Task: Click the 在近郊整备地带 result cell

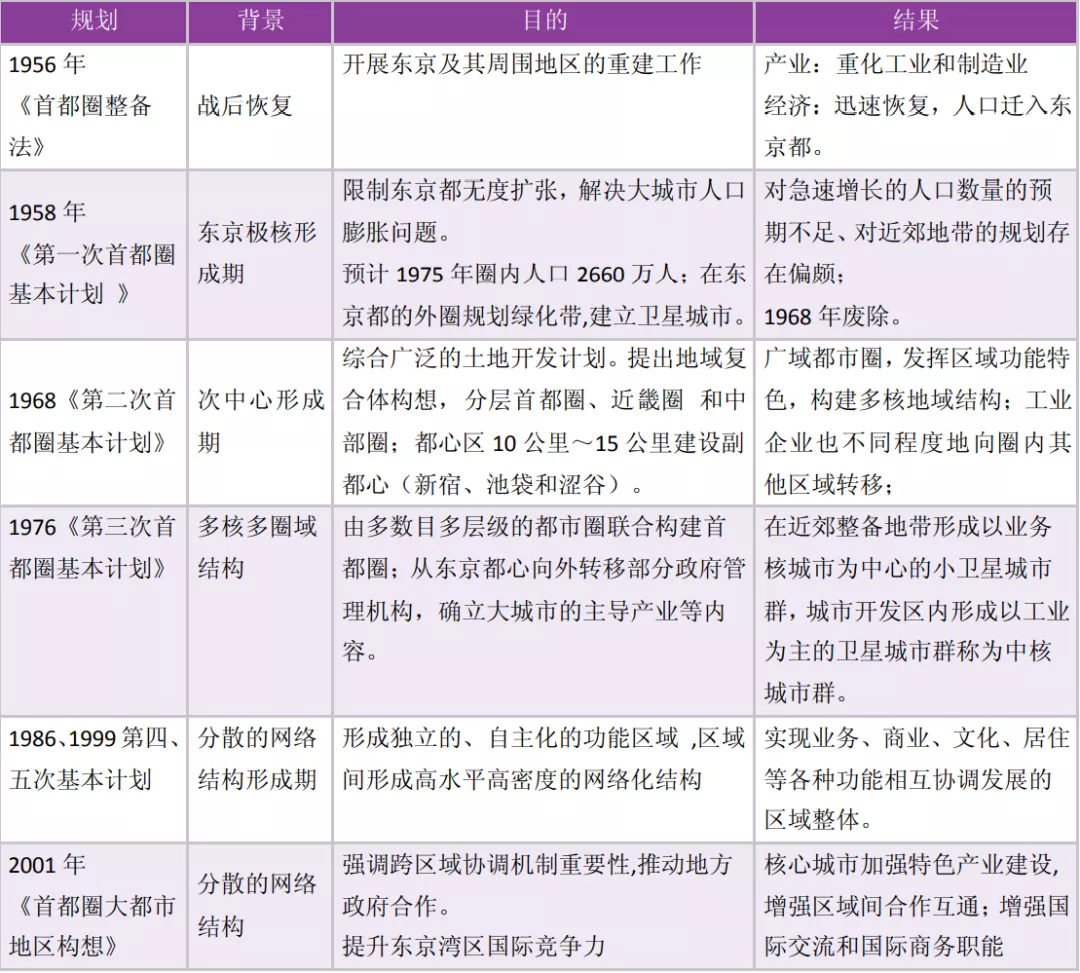Action: 916,611
